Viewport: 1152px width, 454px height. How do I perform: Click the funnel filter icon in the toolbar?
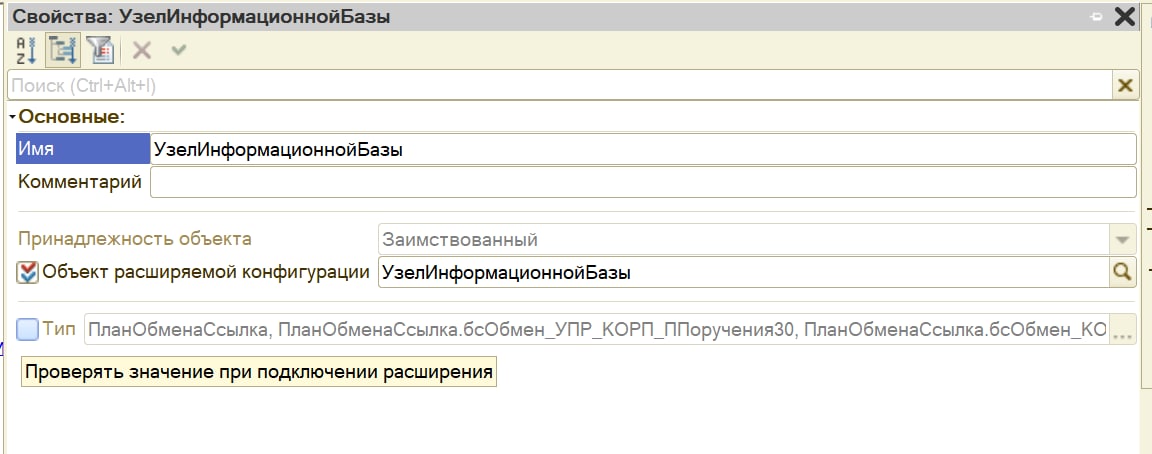pos(99,49)
